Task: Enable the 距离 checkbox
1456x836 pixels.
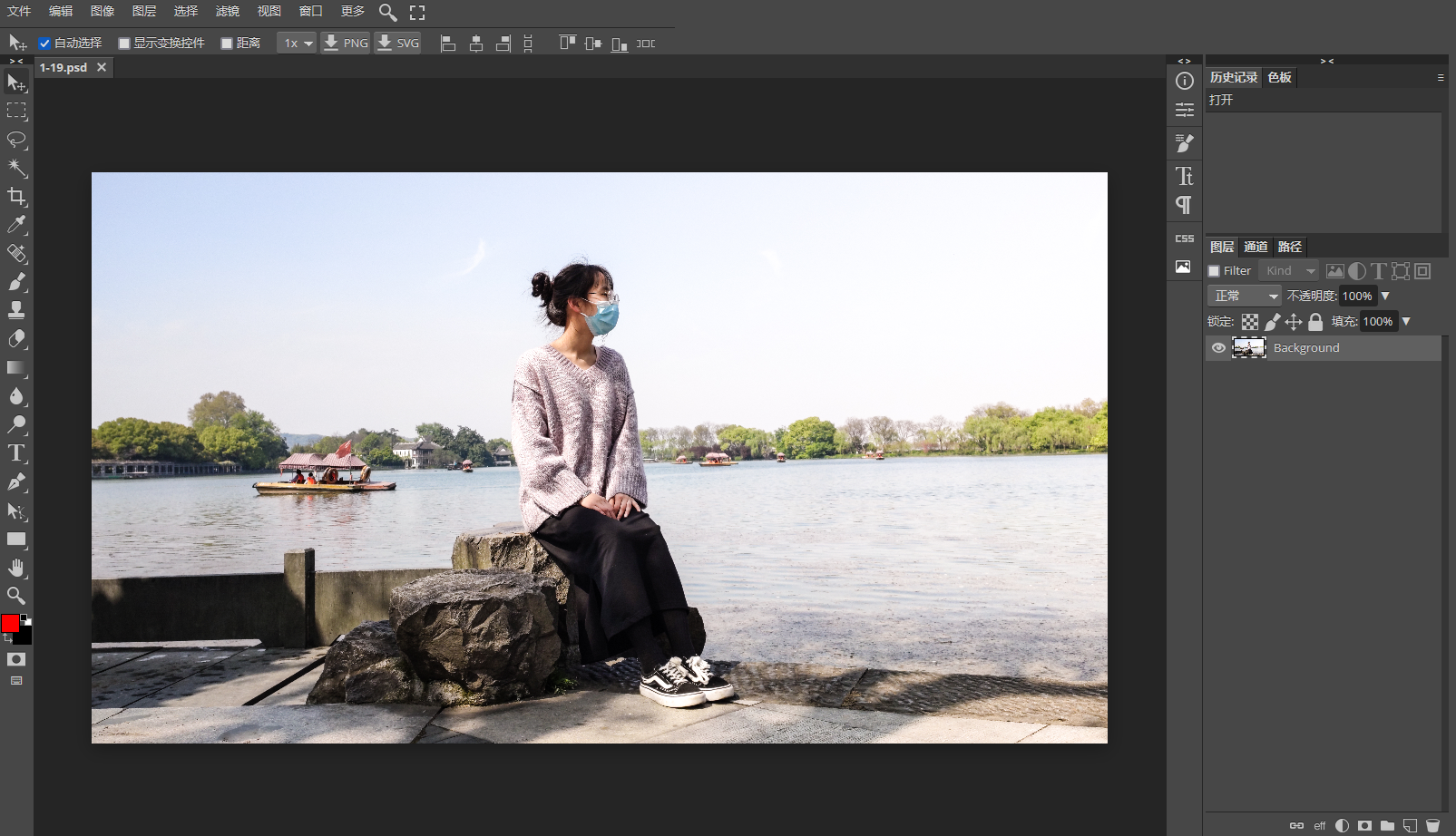Action: [227, 44]
